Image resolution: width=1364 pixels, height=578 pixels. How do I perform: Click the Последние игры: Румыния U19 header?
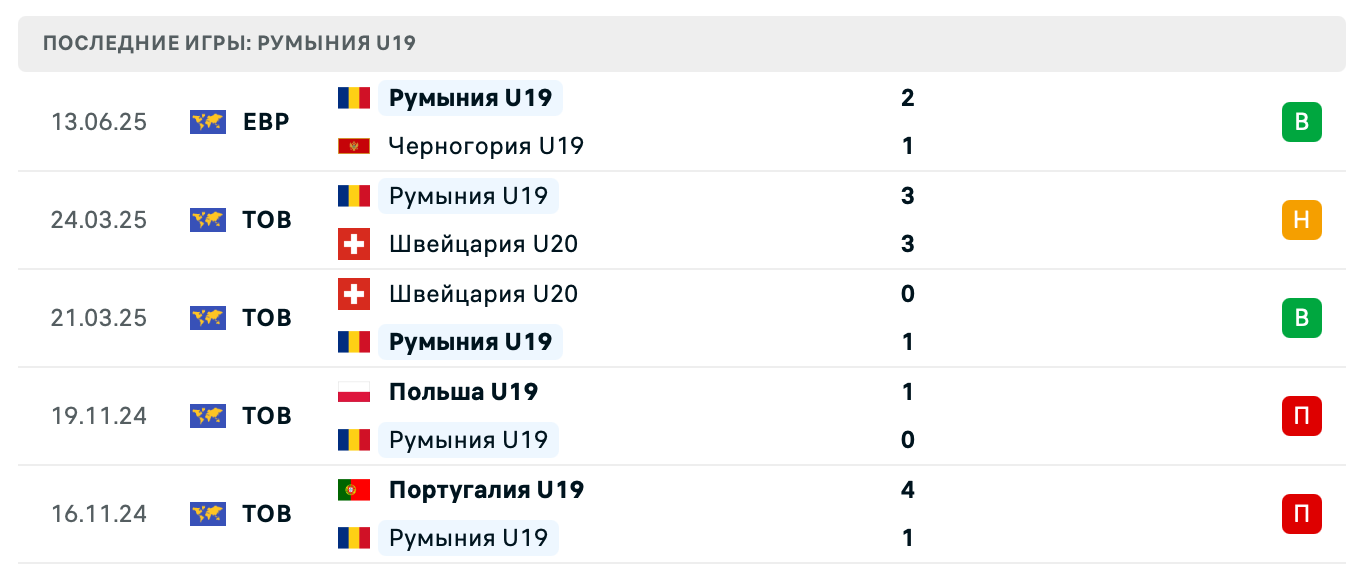(x=229, y=43)
